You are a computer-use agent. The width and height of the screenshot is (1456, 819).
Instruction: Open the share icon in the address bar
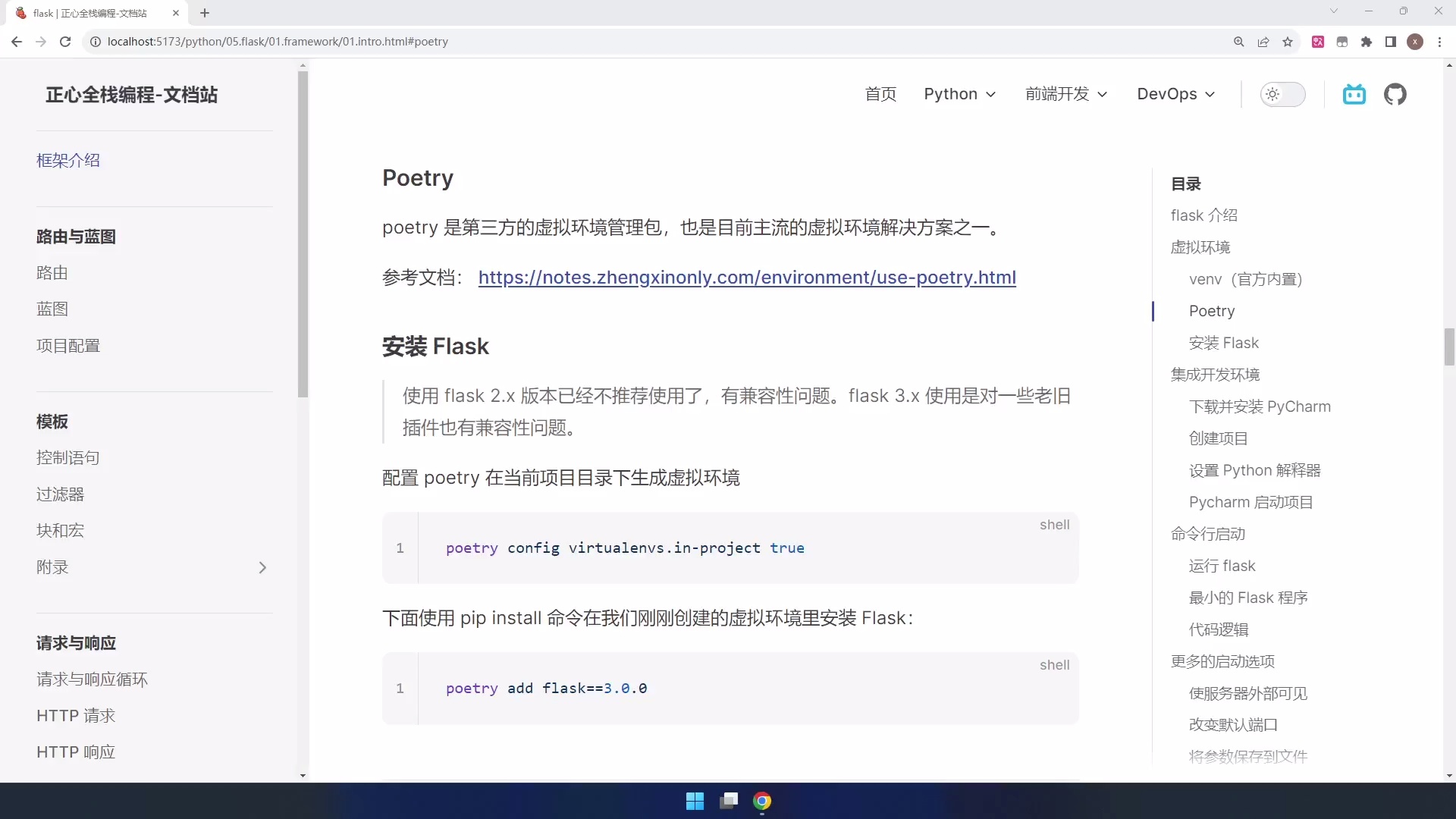coord(1263,42)
